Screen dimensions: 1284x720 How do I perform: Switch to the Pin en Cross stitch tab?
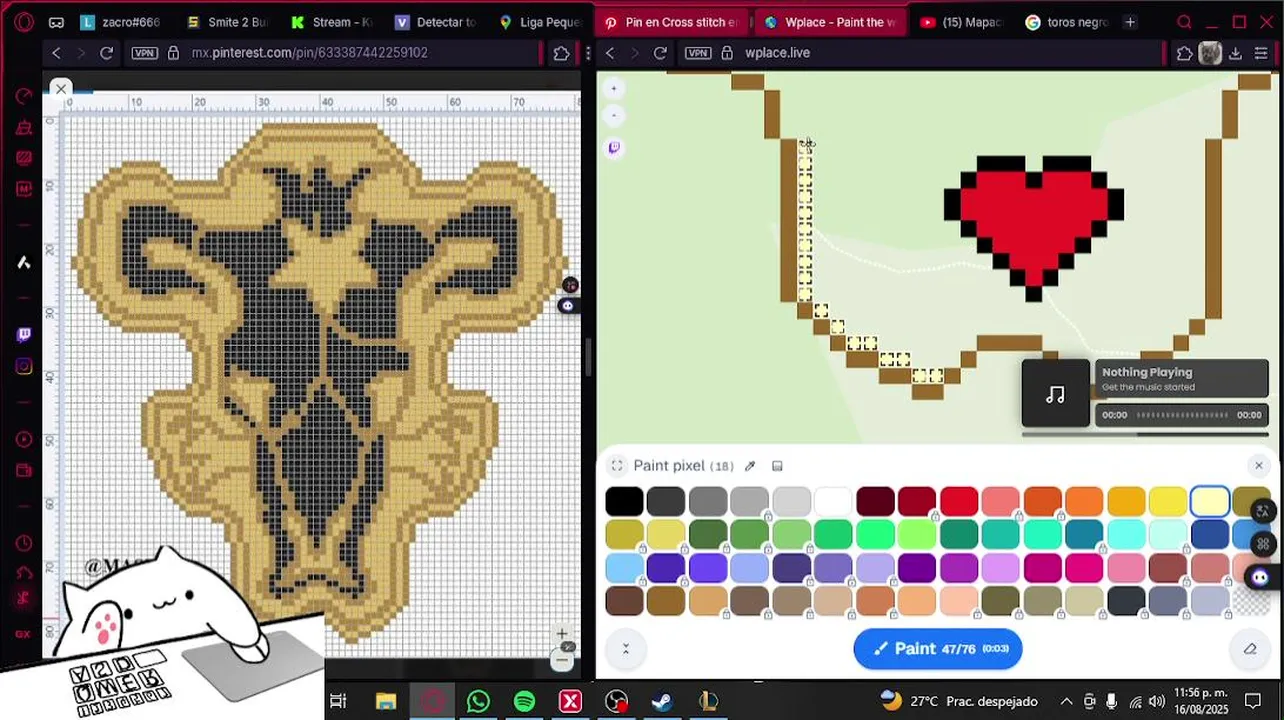click(x=671, y=22)
